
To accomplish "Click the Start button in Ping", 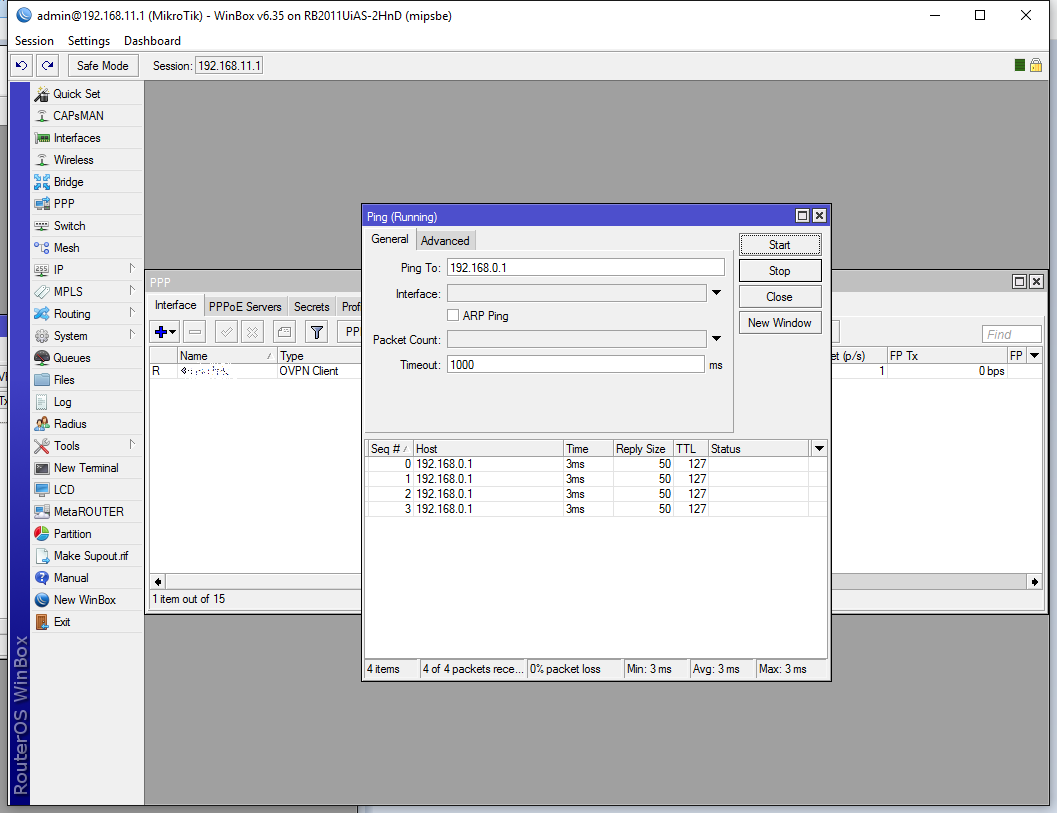I will click(x=780, y=245).
